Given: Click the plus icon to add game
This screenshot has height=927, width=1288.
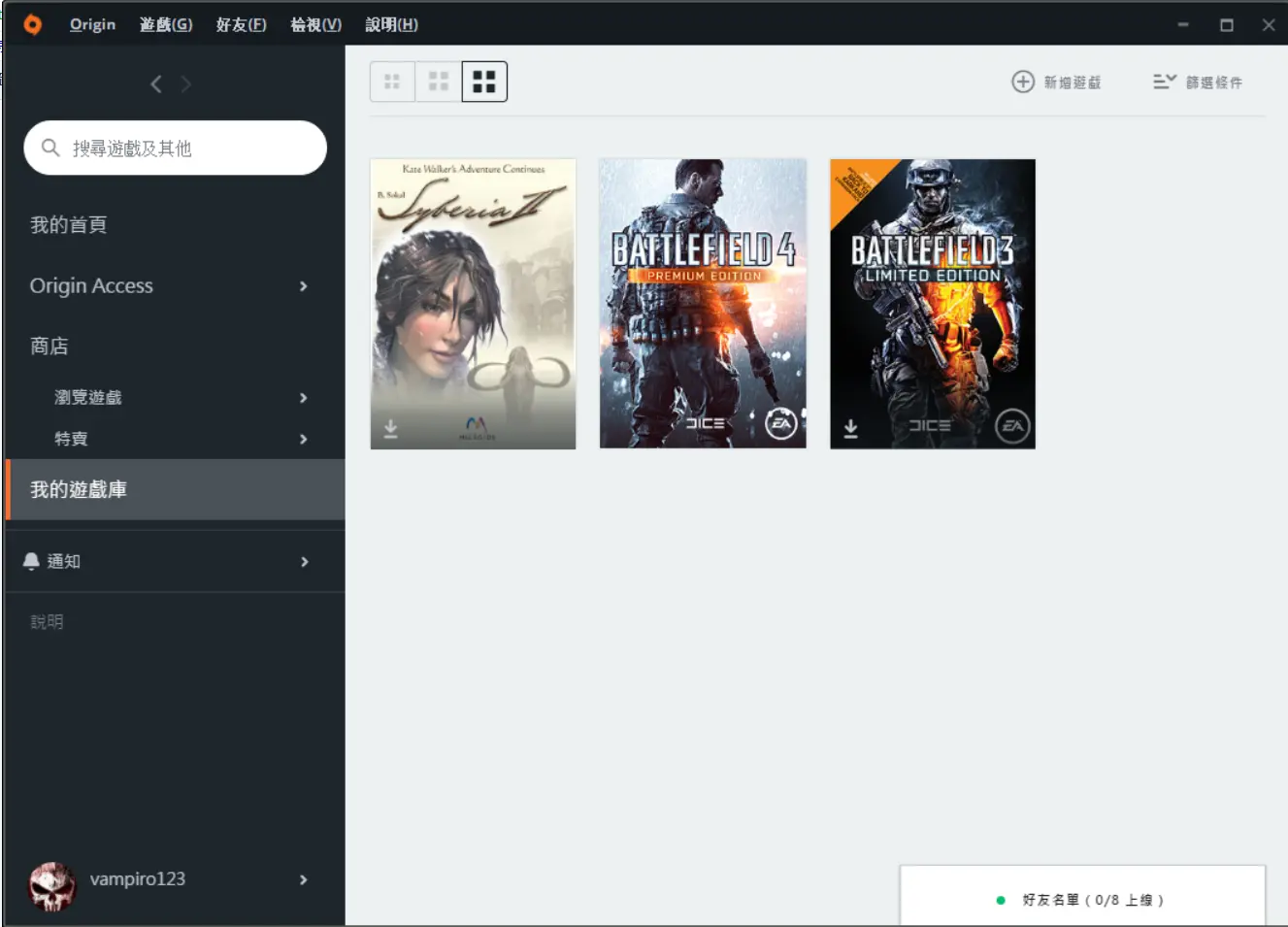Looking at the screenshot, I should [x=1023, y=82].
